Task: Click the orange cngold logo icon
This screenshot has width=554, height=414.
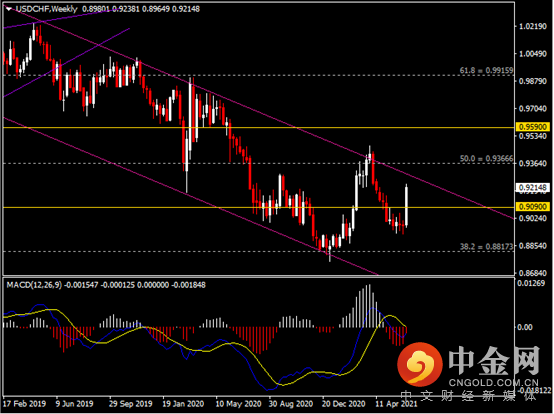Action: click(420, 365)
